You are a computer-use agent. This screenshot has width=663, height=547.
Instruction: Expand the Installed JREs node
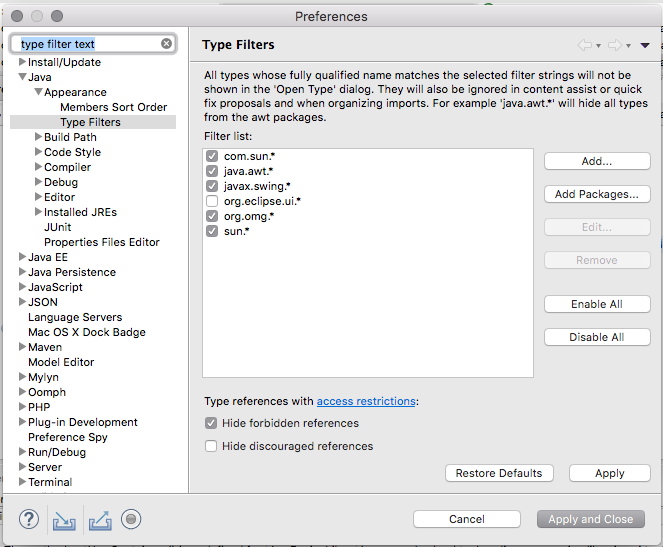pyautogui.click(x=38, y=212)
